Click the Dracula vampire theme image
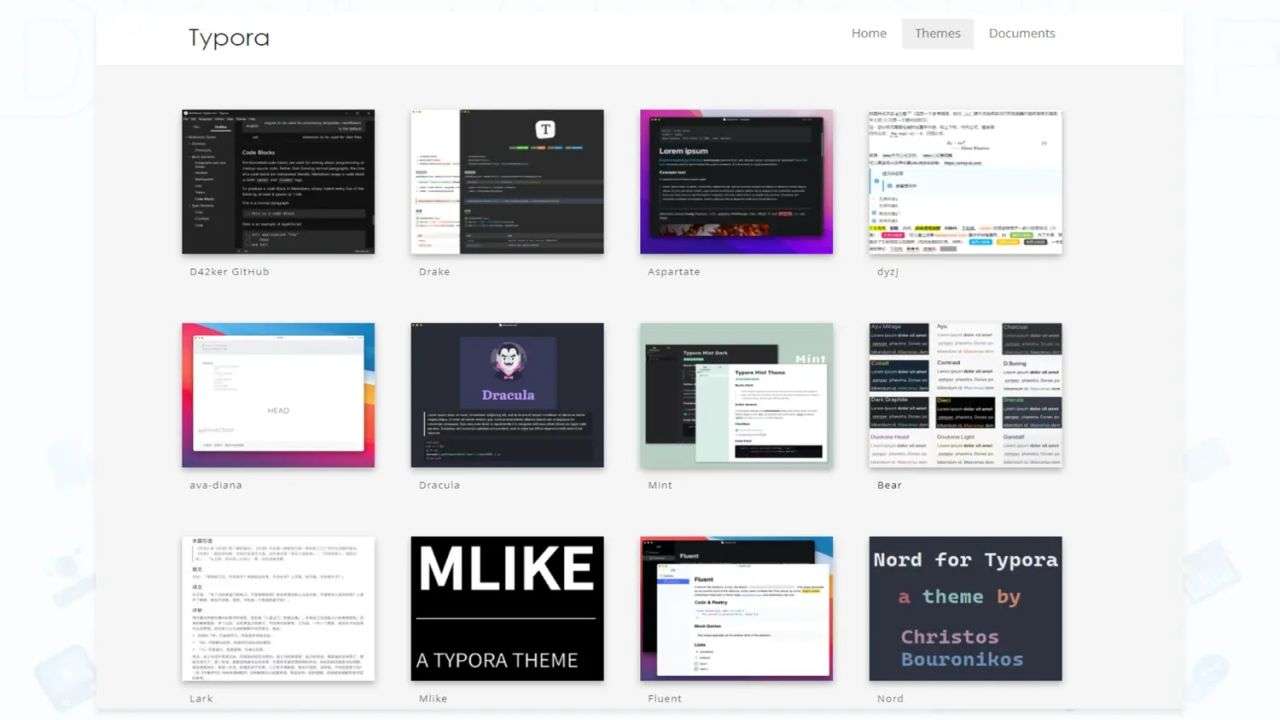 (507, 395)
